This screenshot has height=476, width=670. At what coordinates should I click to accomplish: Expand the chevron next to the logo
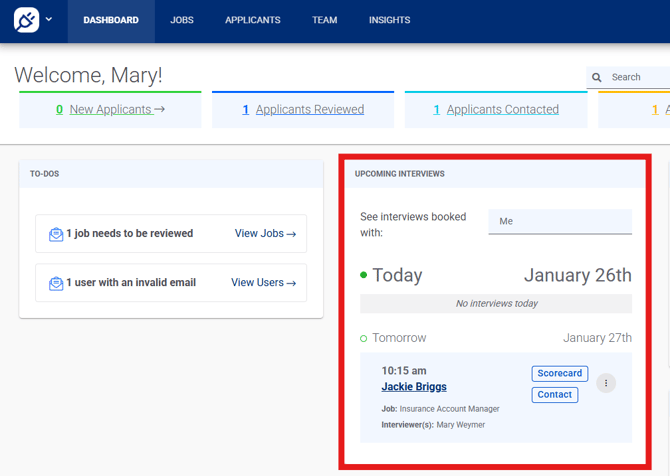pyautogui.click(x=49, y=19)
